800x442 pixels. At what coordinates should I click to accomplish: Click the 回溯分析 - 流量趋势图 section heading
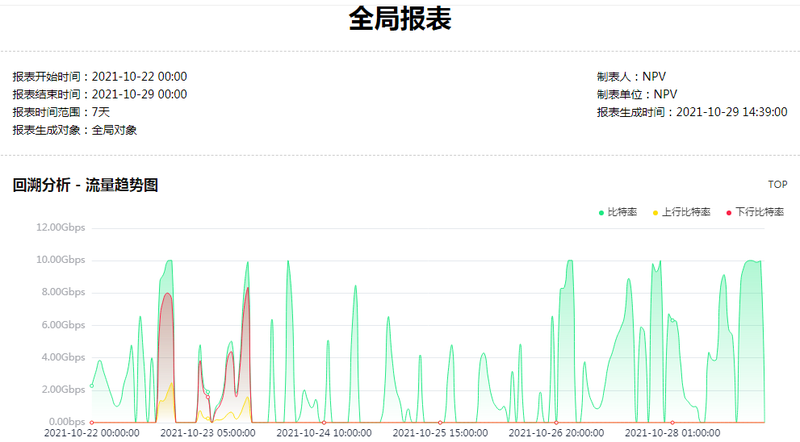click(85, 185)
